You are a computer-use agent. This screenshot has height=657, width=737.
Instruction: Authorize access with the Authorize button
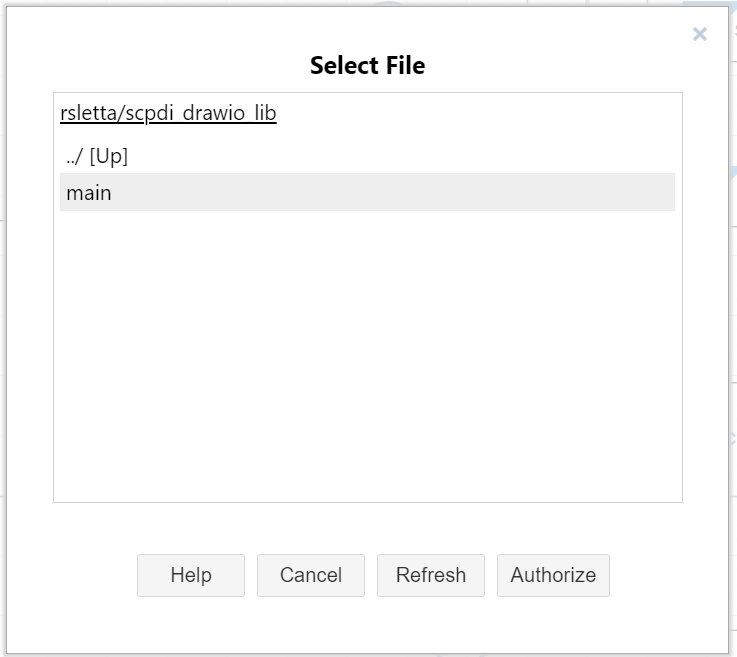point(553,575)
